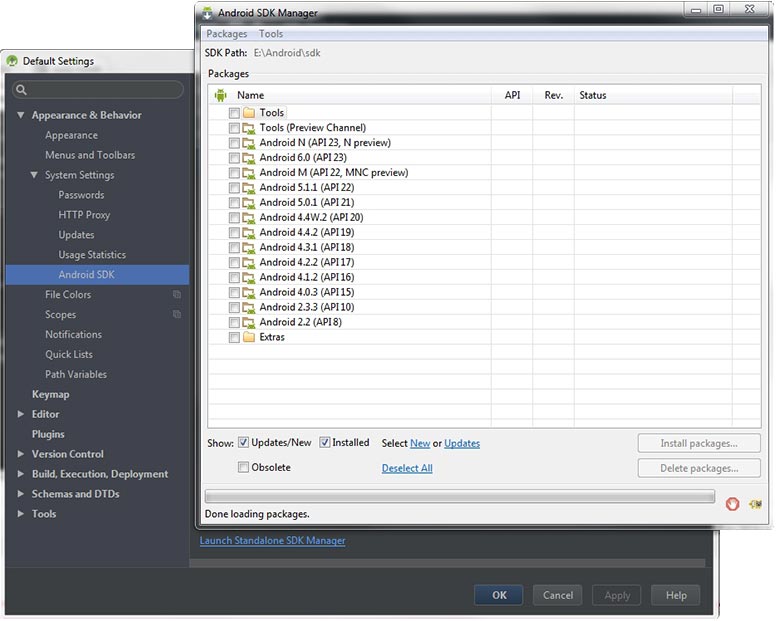Click the loading progress bar
Image resolution: width=776 pixels, height=621 pixels.
point(460,496)
